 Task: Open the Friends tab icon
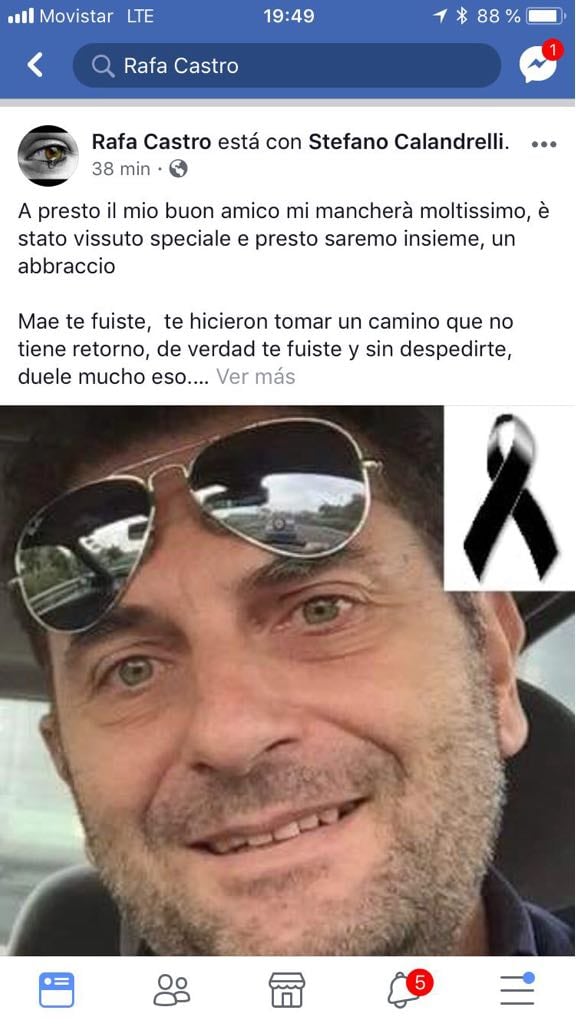click(172, 989)
